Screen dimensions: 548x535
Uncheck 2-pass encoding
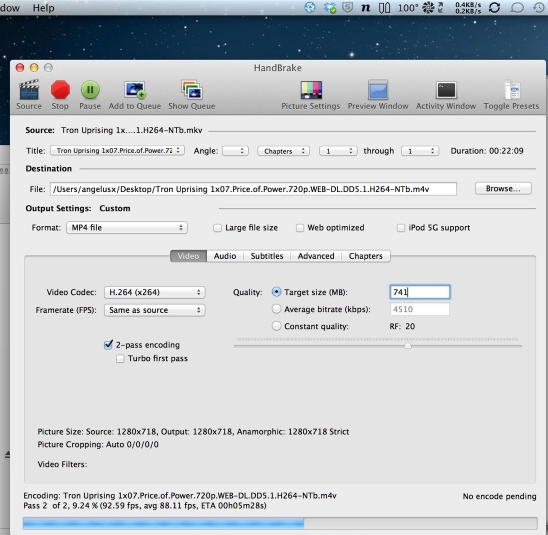(108, 345)
